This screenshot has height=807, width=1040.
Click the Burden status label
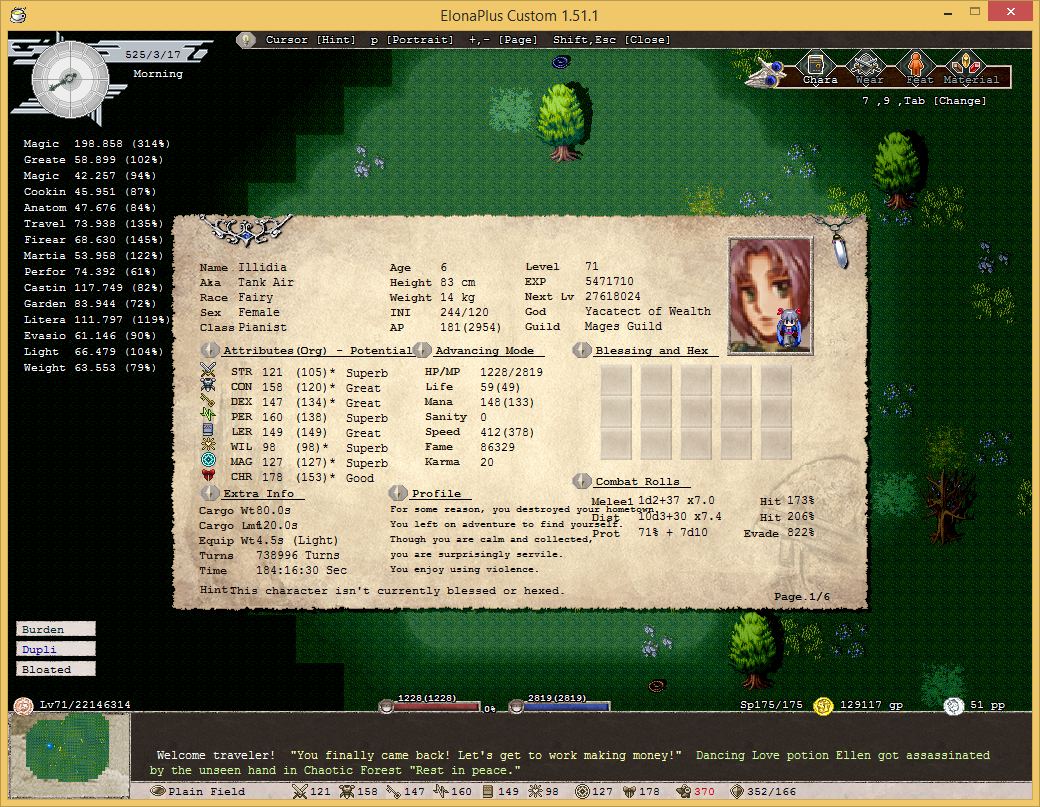(x=56, y=629)
